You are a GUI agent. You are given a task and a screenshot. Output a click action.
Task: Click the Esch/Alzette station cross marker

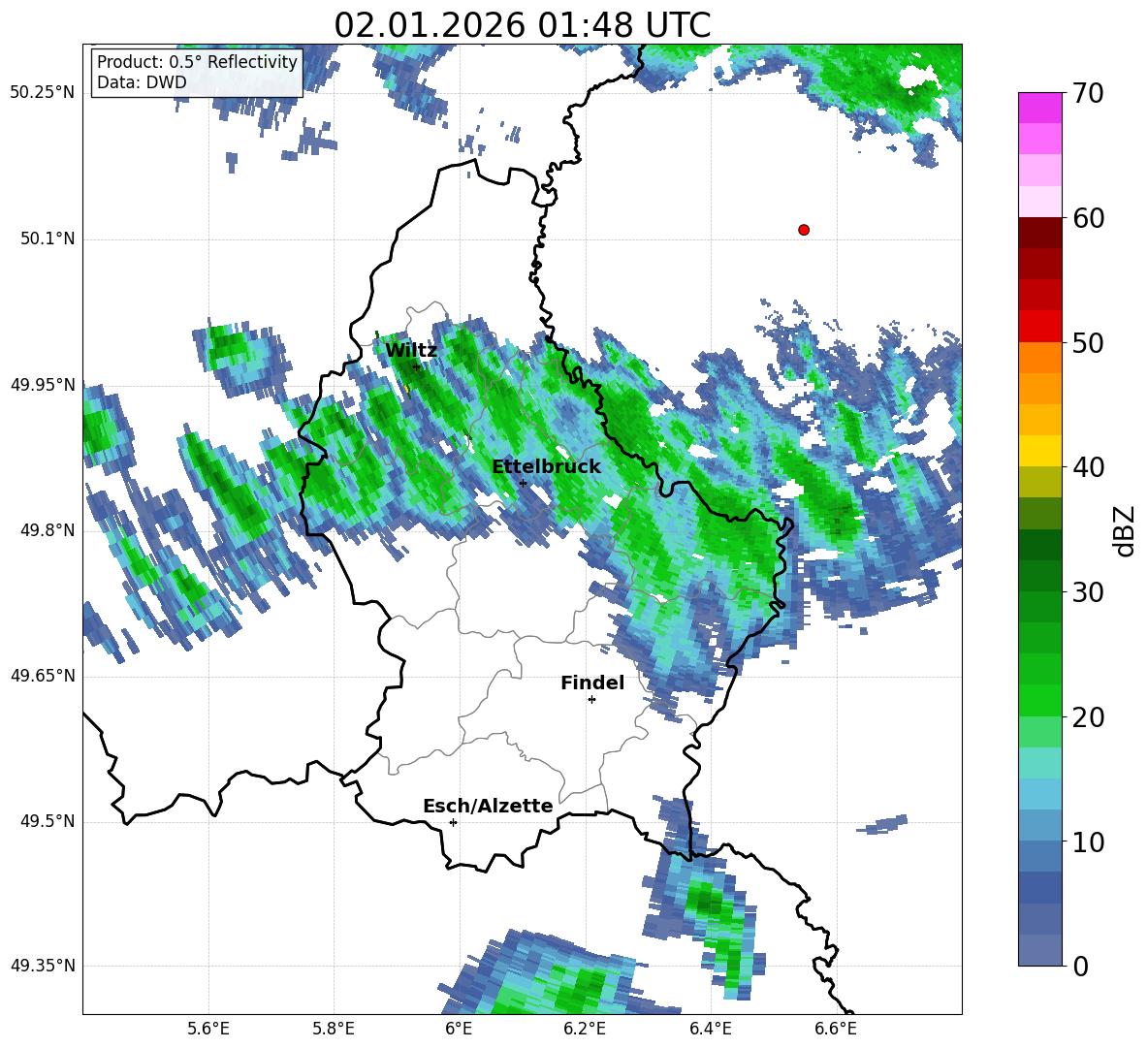[x=453, y=822]
